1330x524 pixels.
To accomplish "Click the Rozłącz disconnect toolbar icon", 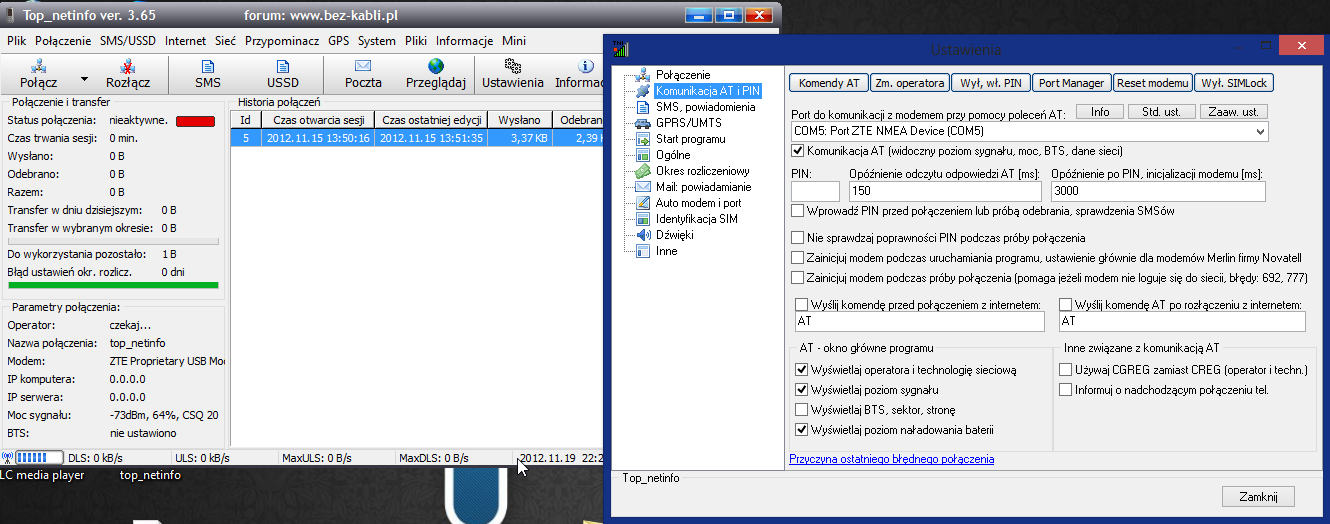I will (128, 67).
